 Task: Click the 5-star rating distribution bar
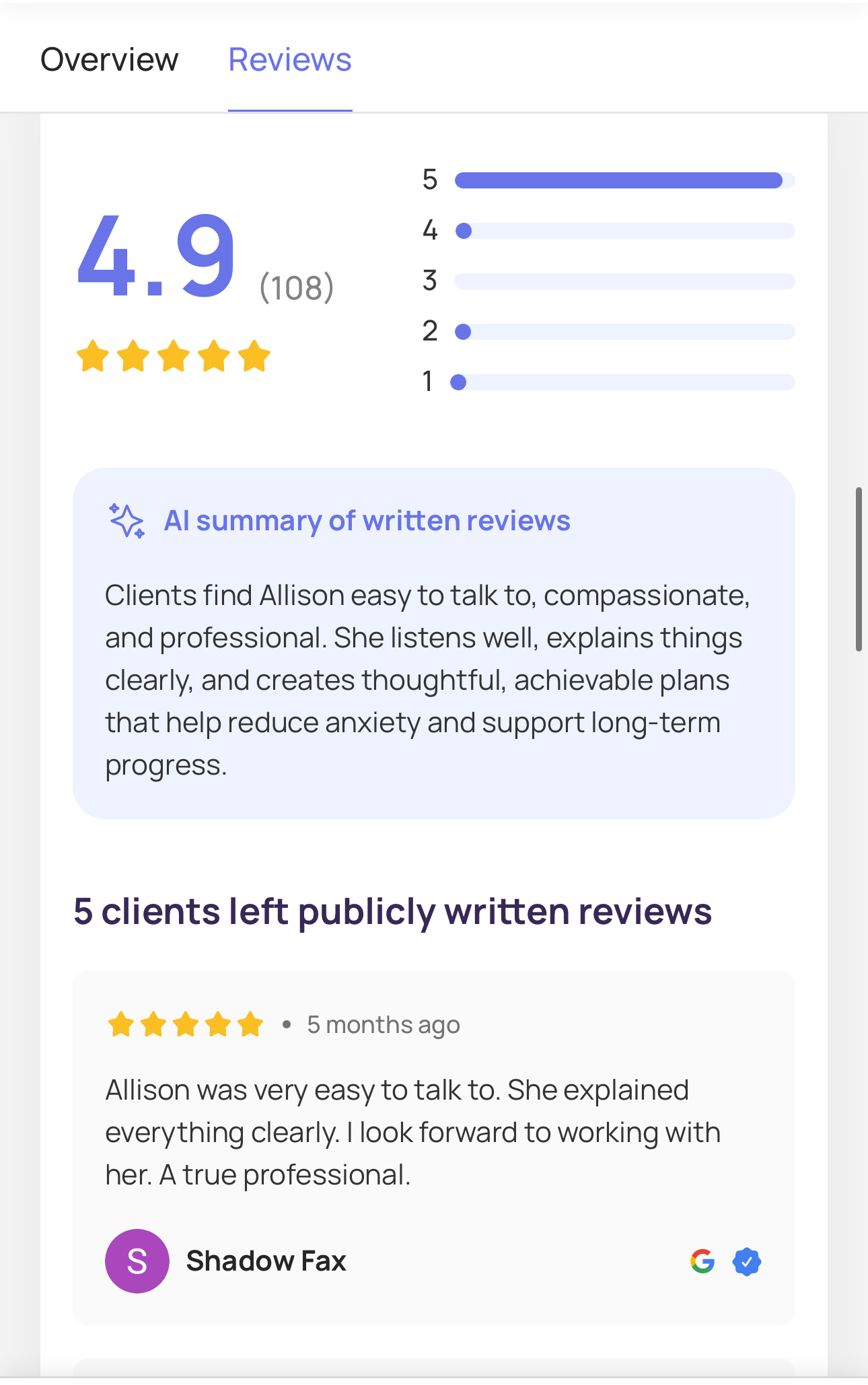624,180
